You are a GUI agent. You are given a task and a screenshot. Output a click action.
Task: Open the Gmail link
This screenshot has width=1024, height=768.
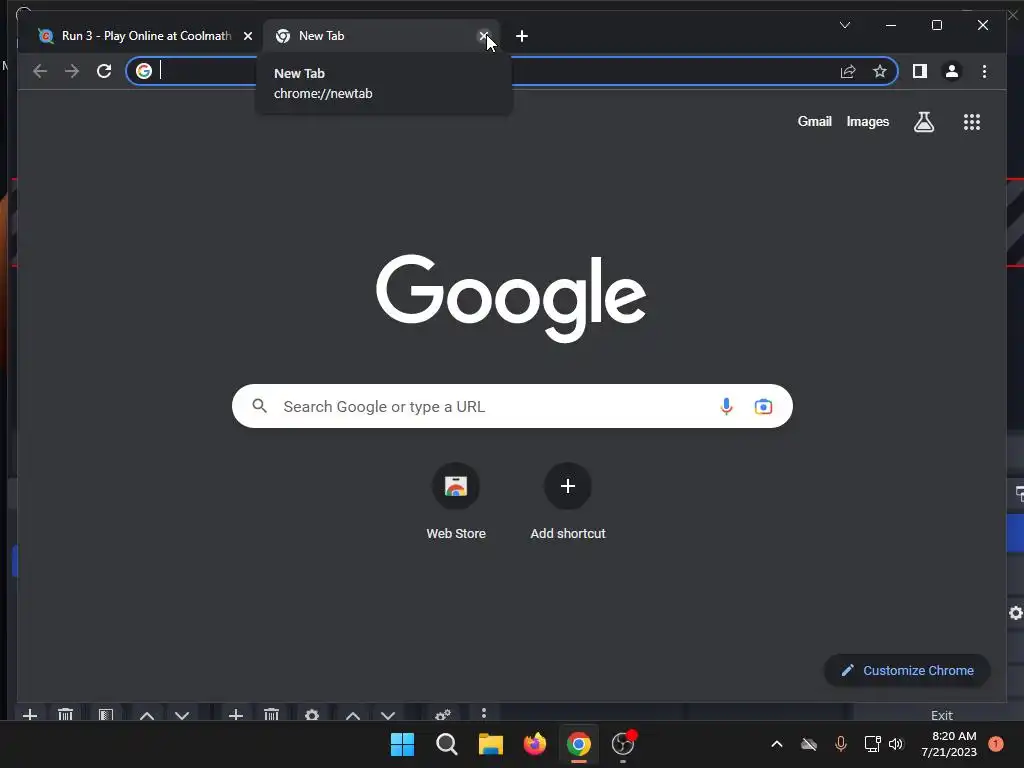point(814,121)
